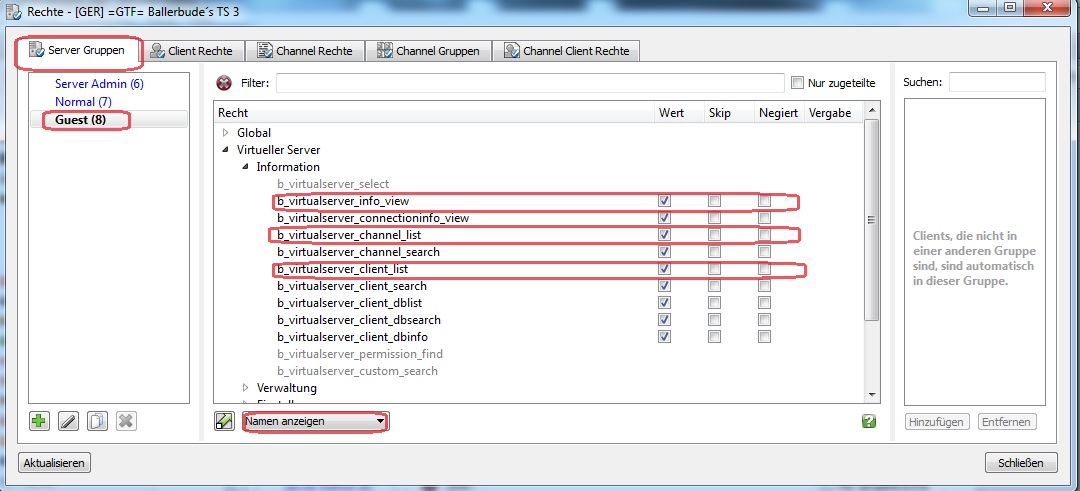The width and height of the screenshot is (1080, 491).
Task: Clear the filter with the red X icon
Action: pos(224,83)
